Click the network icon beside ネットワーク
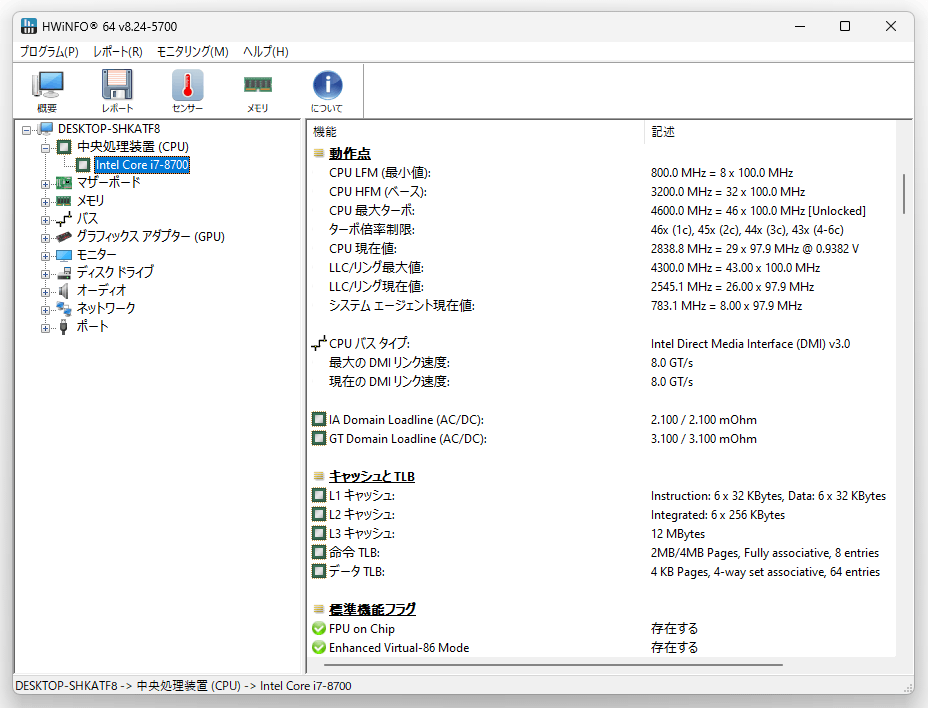Screen dimensions: 928x708 (64, 308)
